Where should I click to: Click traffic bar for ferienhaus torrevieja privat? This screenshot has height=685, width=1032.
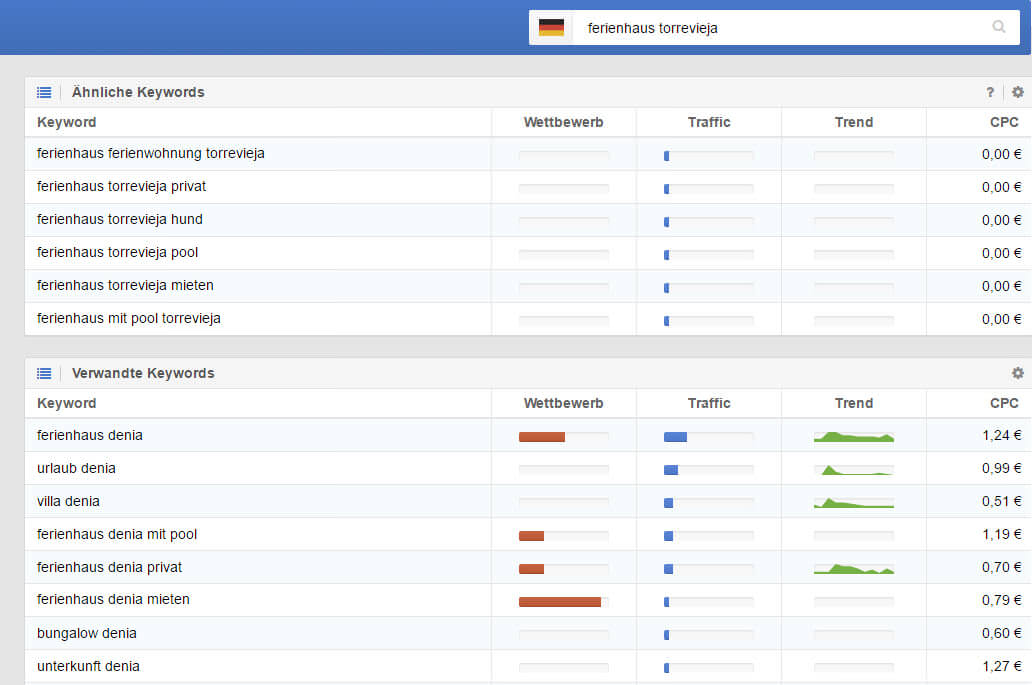click(x=708, y=189)
